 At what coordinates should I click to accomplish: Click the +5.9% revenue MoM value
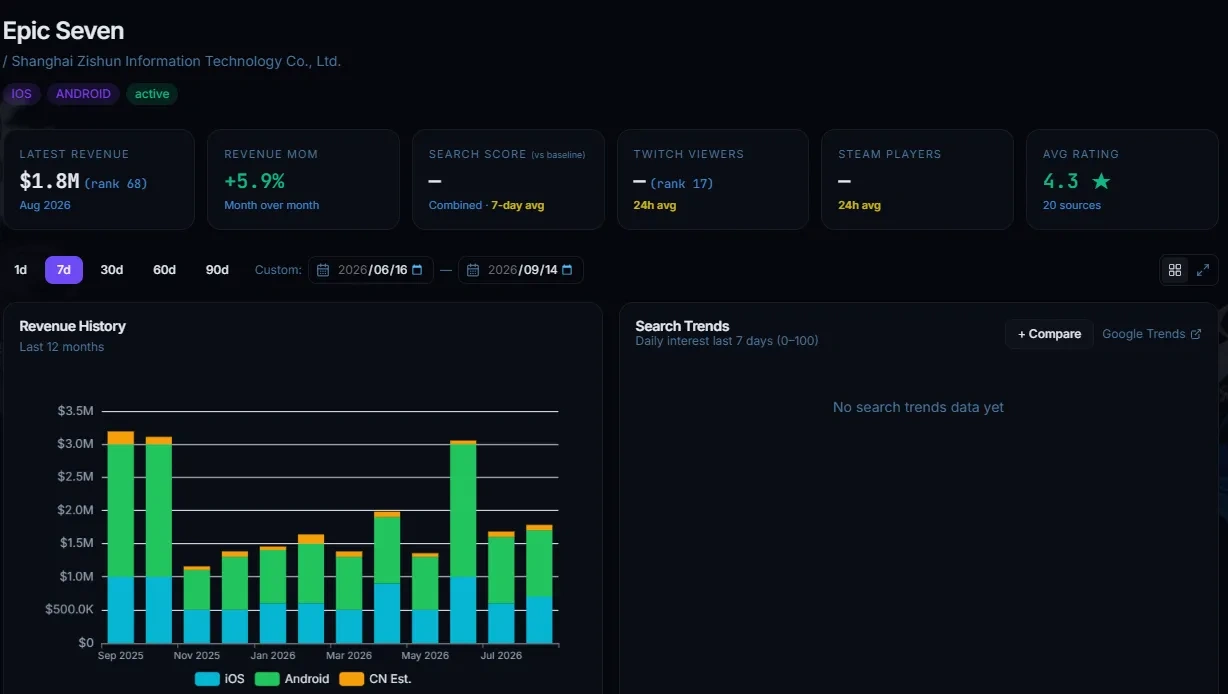254,181
